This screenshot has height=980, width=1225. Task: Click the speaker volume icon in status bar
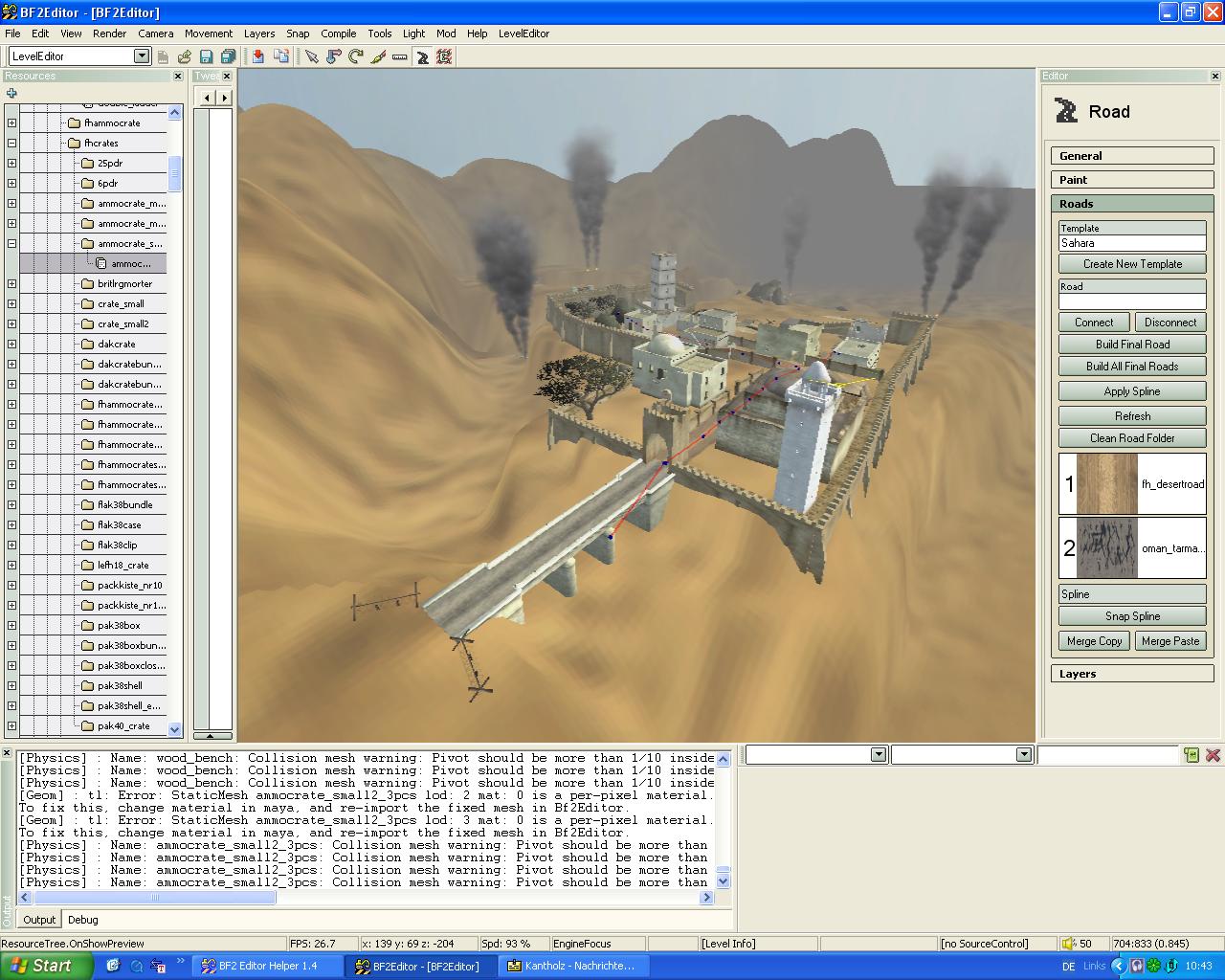(1070, 943)
